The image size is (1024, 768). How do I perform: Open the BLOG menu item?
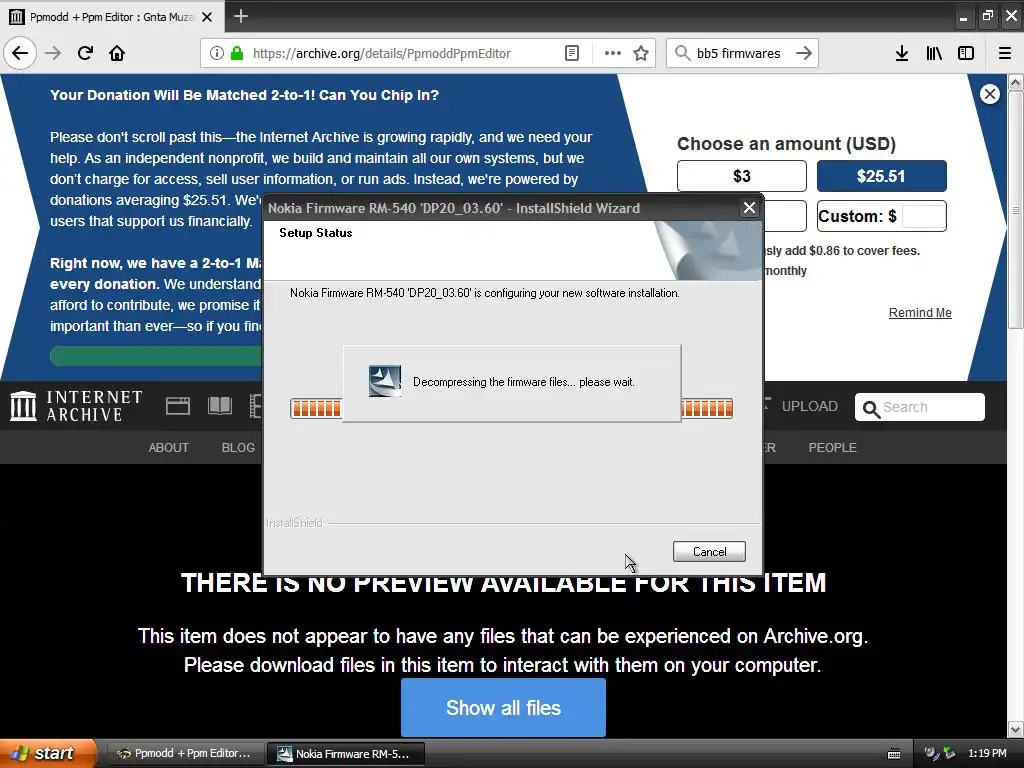click(238, 447)
